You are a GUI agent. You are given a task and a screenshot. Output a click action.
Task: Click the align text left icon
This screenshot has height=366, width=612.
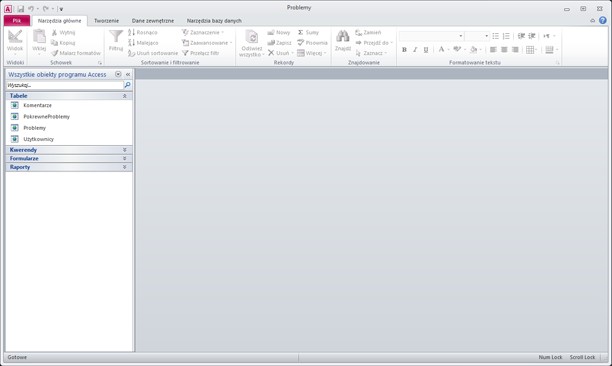click(493, 50)
